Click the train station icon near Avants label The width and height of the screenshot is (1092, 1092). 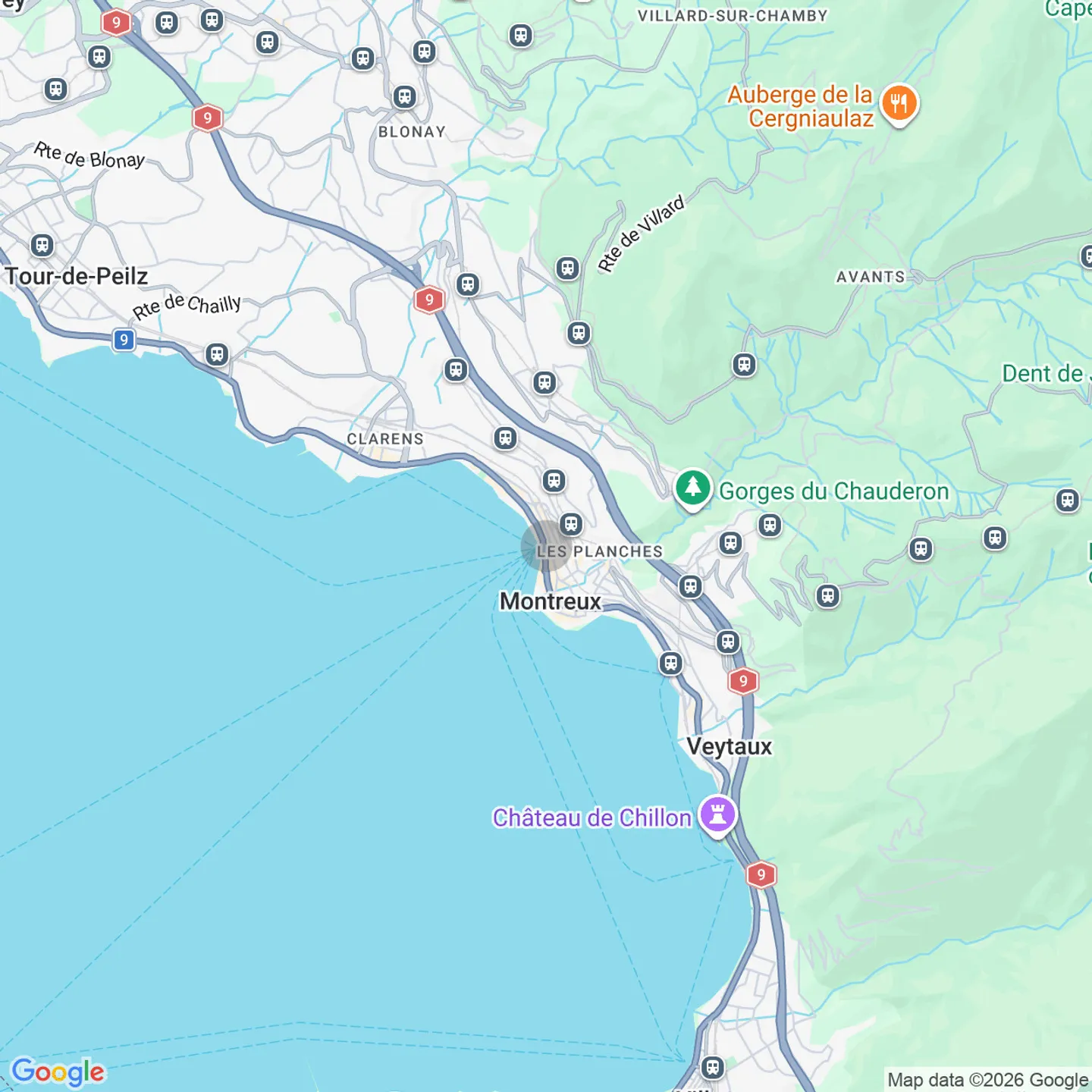coord(745,365)
